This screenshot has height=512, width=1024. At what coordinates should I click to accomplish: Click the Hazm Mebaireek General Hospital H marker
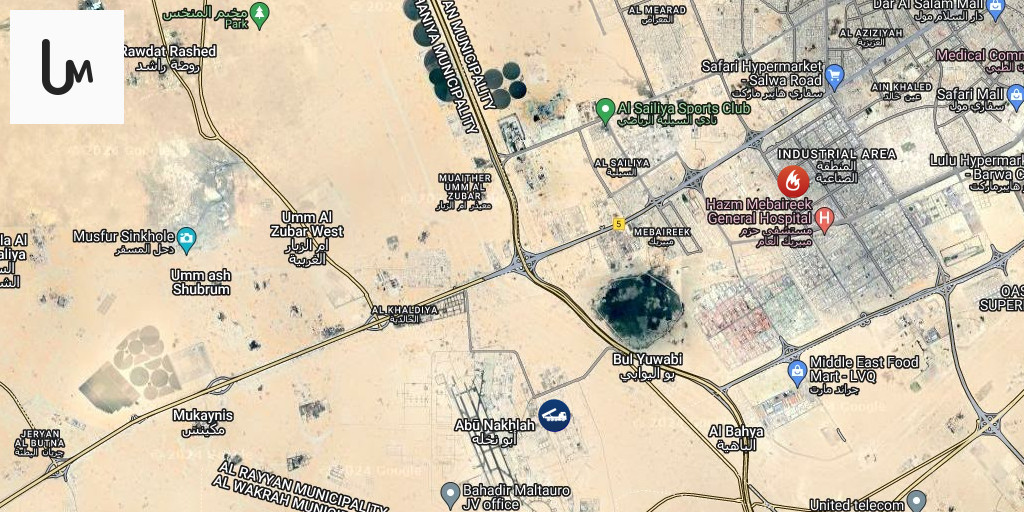(824, 219)
